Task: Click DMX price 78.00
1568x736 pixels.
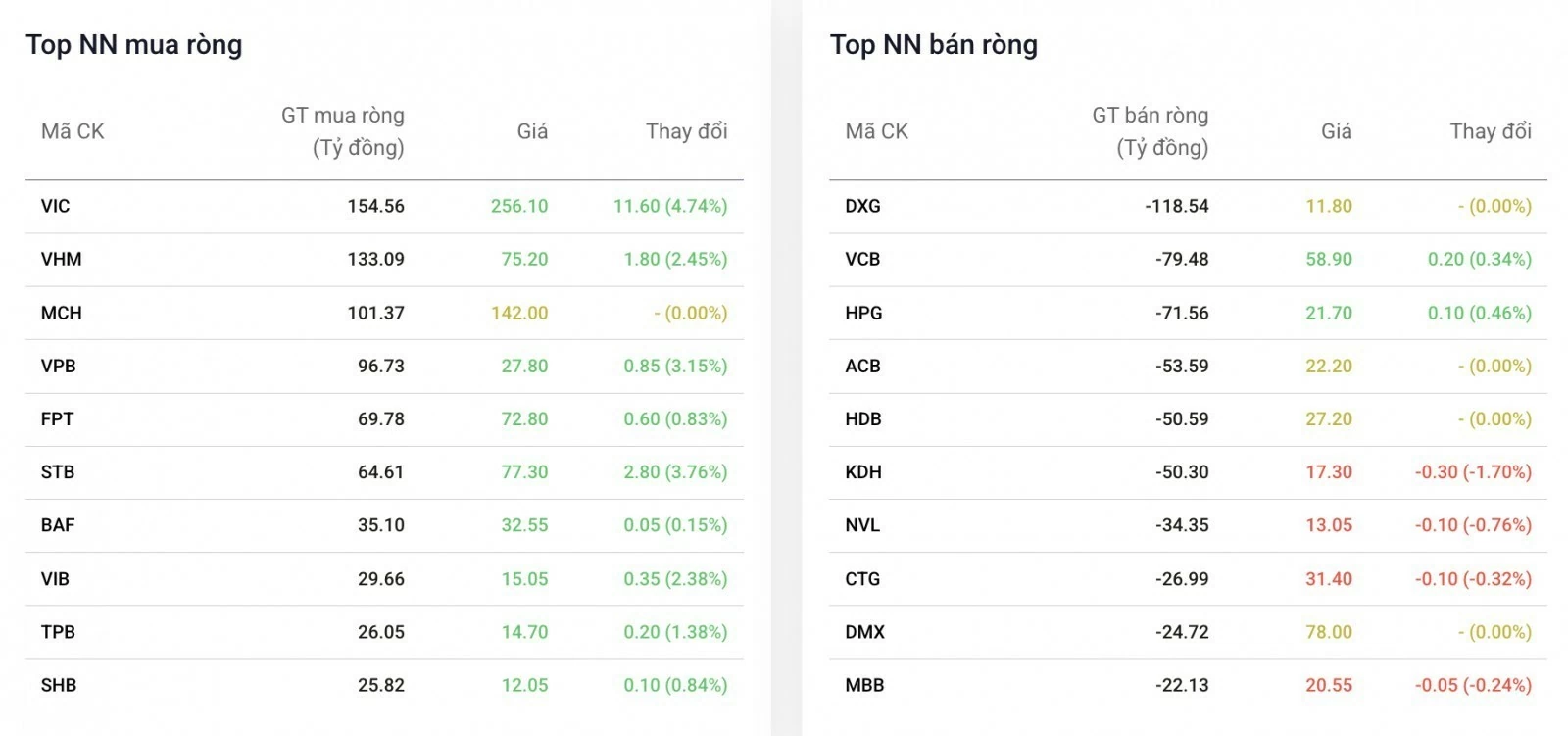Action: tap(1329, 631)
